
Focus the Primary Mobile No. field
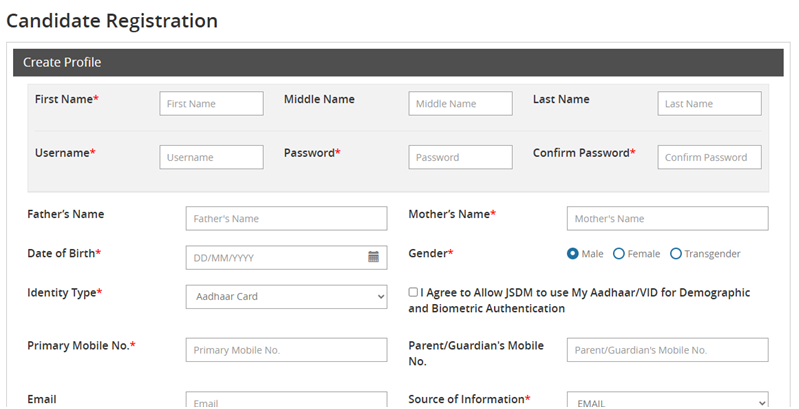(286, 350)
